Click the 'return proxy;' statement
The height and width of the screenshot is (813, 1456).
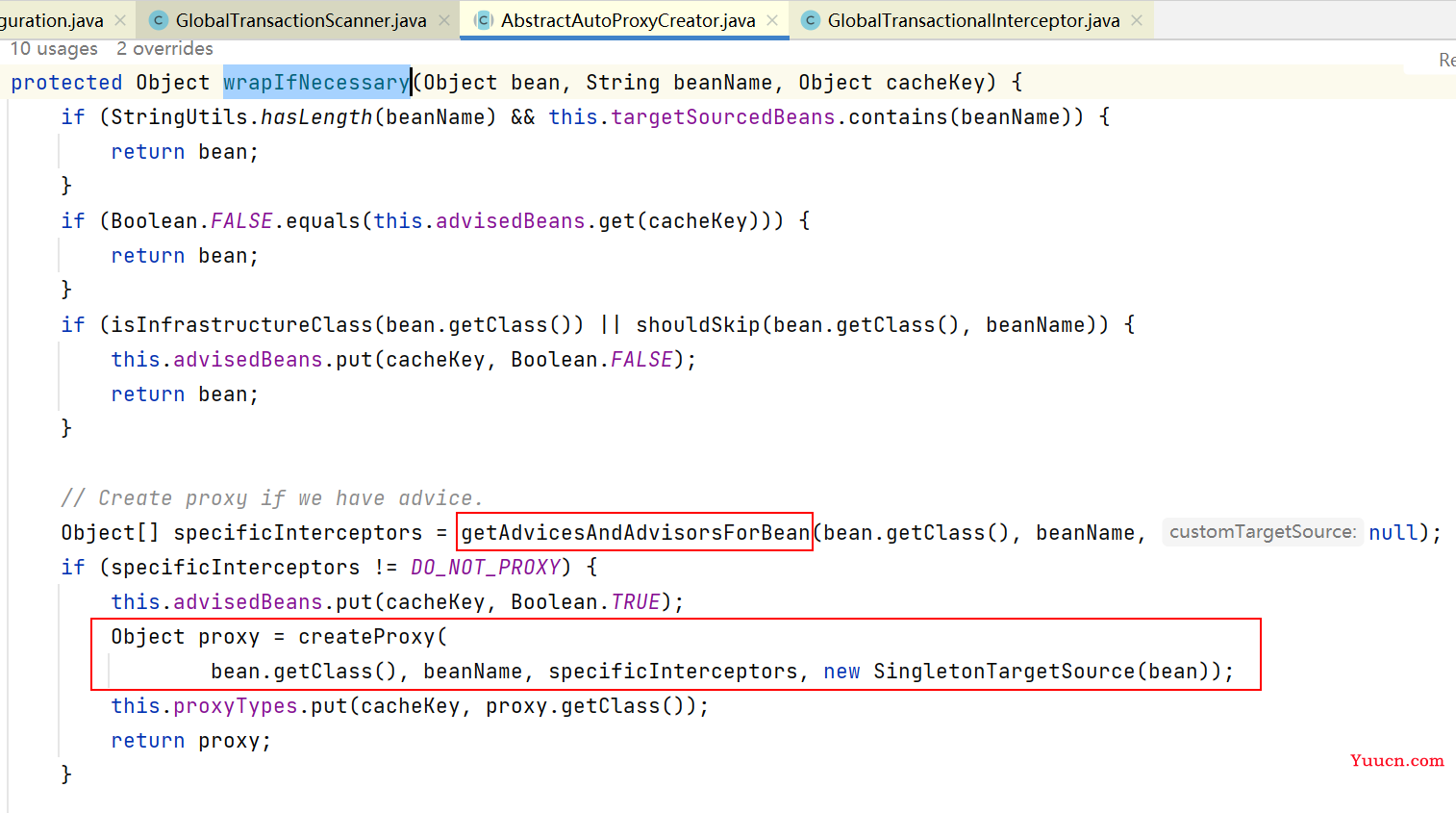click(x=191, y=741)
